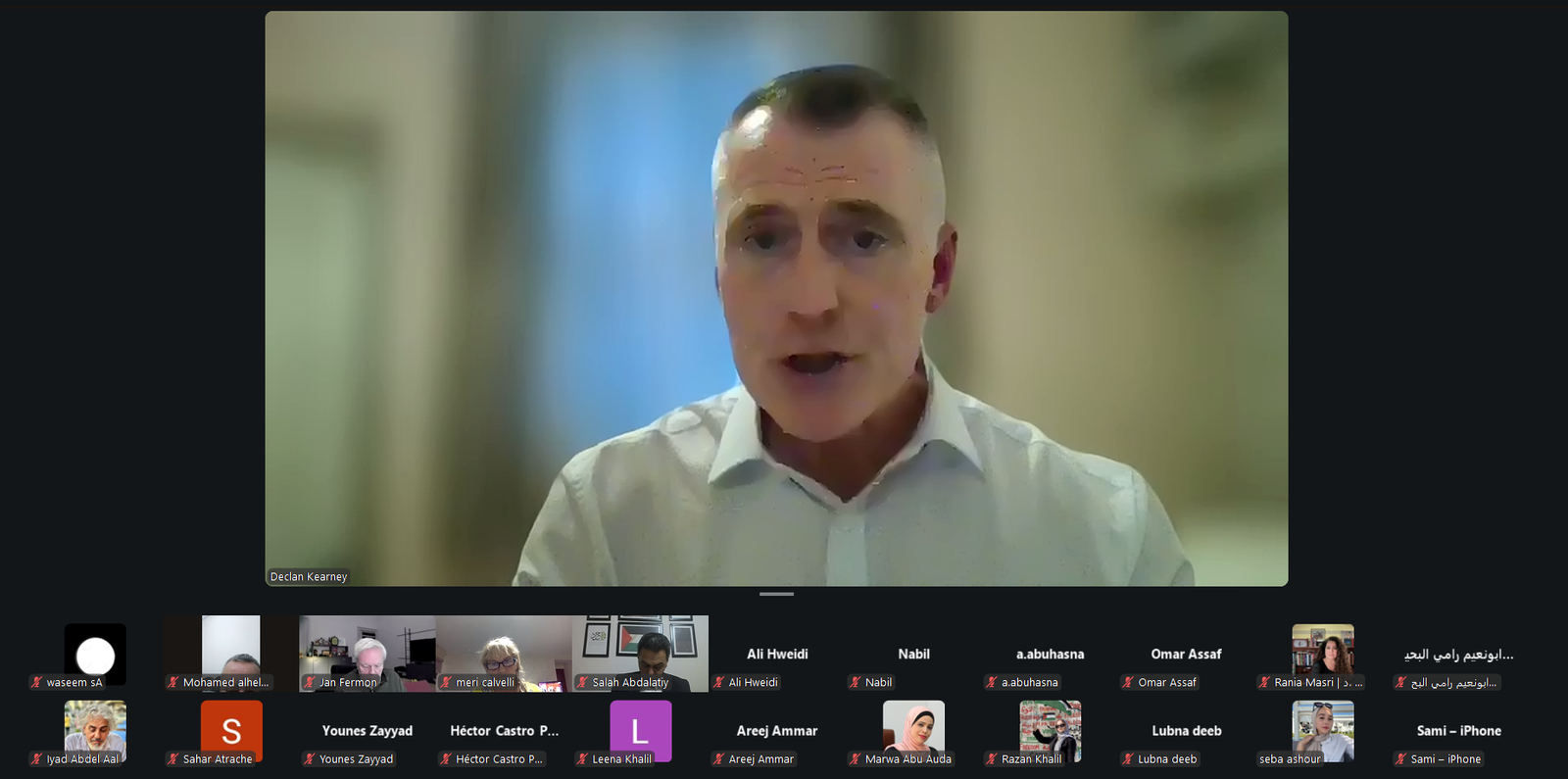Image resolution: width=1568 pixels, height=779 pixels.
Task: Click muted mic icon for Salah Abdalatiy
Action: tap(582, 683)
